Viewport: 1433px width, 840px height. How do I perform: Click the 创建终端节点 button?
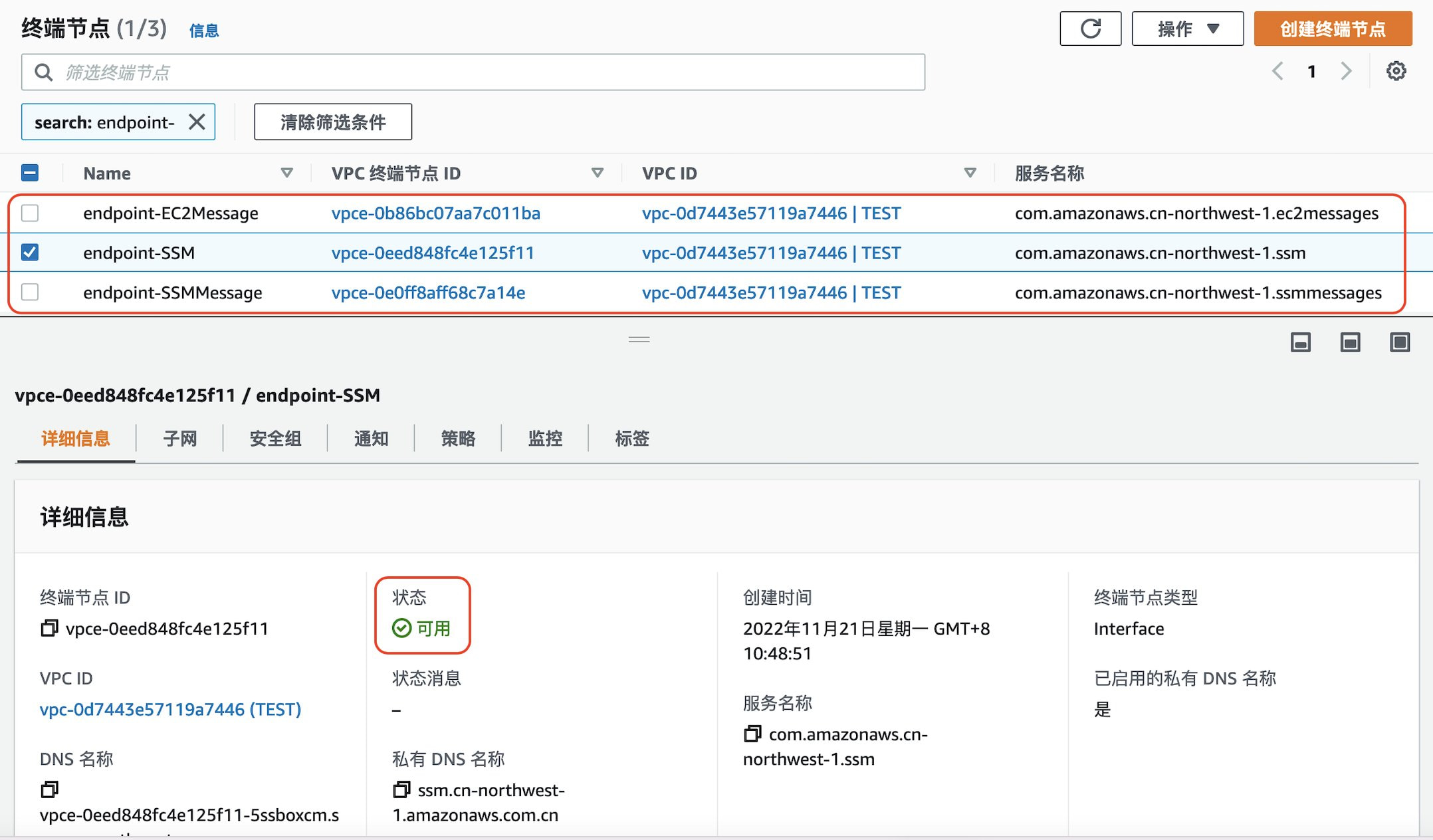coord(1333,29)
